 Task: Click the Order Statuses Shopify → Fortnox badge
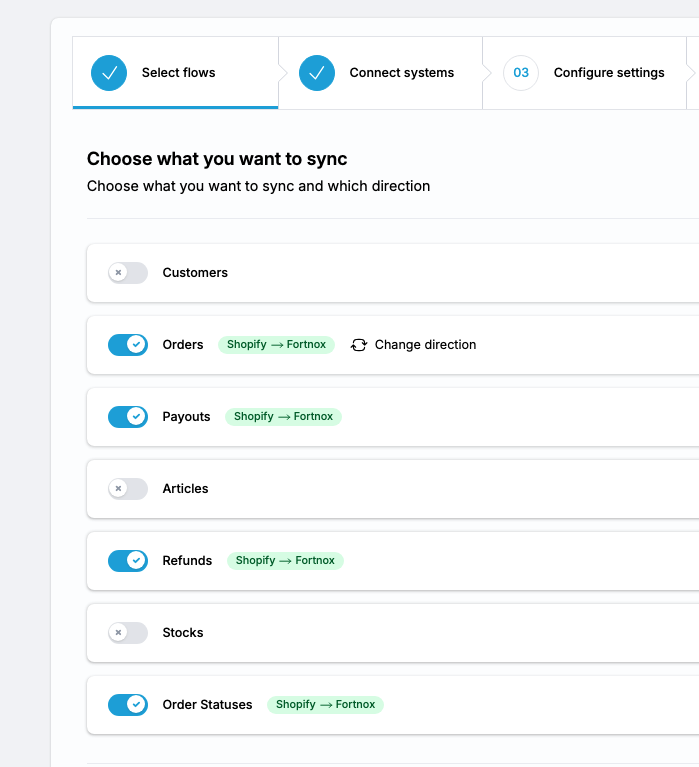325,704
